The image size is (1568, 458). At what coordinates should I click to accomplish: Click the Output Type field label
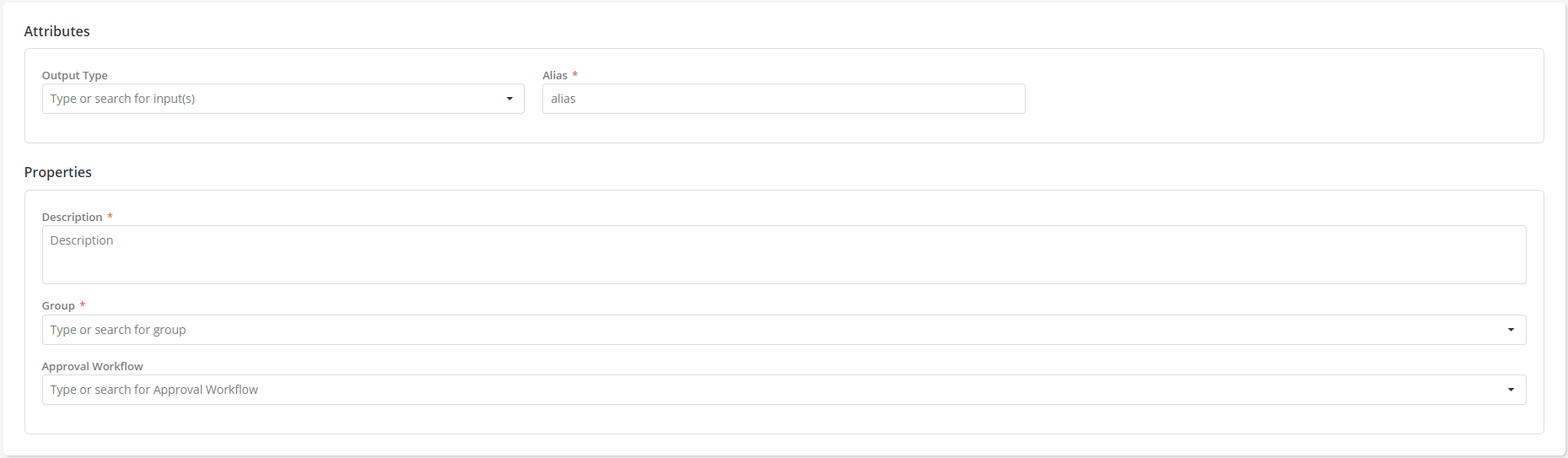click(75, 75)
